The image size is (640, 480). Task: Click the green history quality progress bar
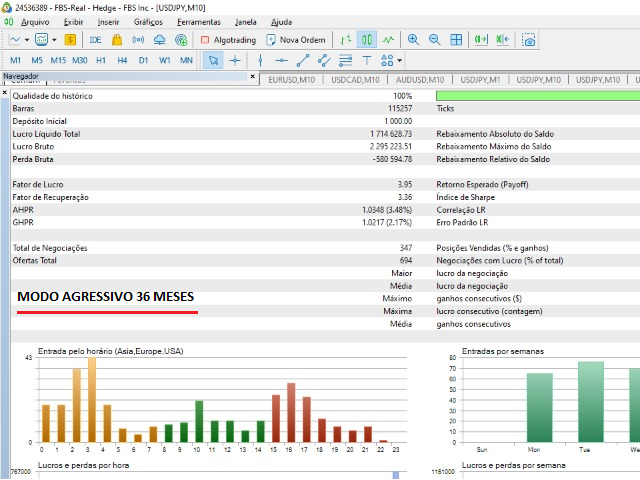point(538,95)
